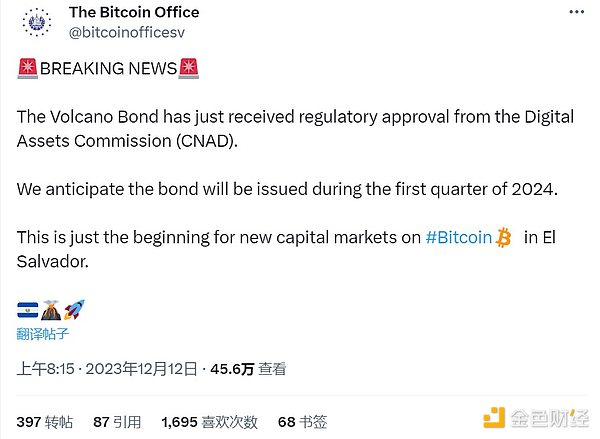Click the left siren emoji before BREAKING NEWS
The width and height of the screenshot is (600, 439).
point(27,68)
